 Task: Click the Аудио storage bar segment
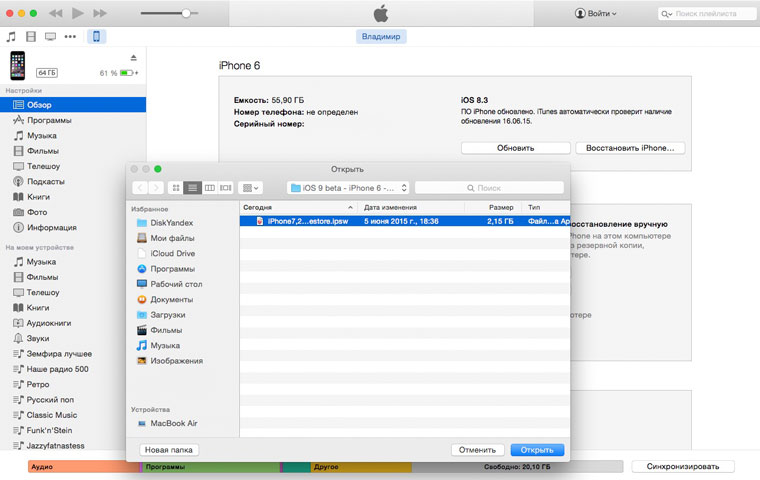point(84,467)
